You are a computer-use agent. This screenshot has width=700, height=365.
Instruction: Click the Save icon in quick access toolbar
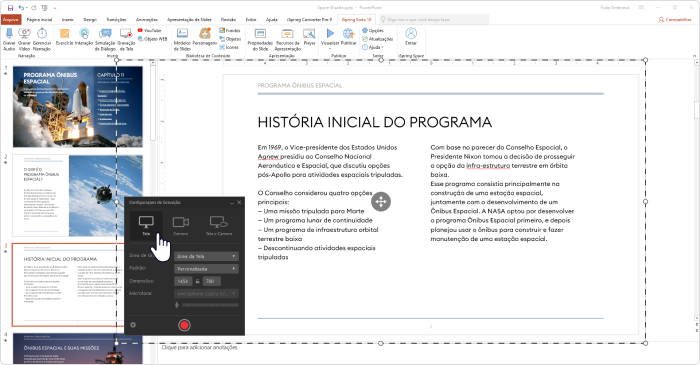(10, 8)
